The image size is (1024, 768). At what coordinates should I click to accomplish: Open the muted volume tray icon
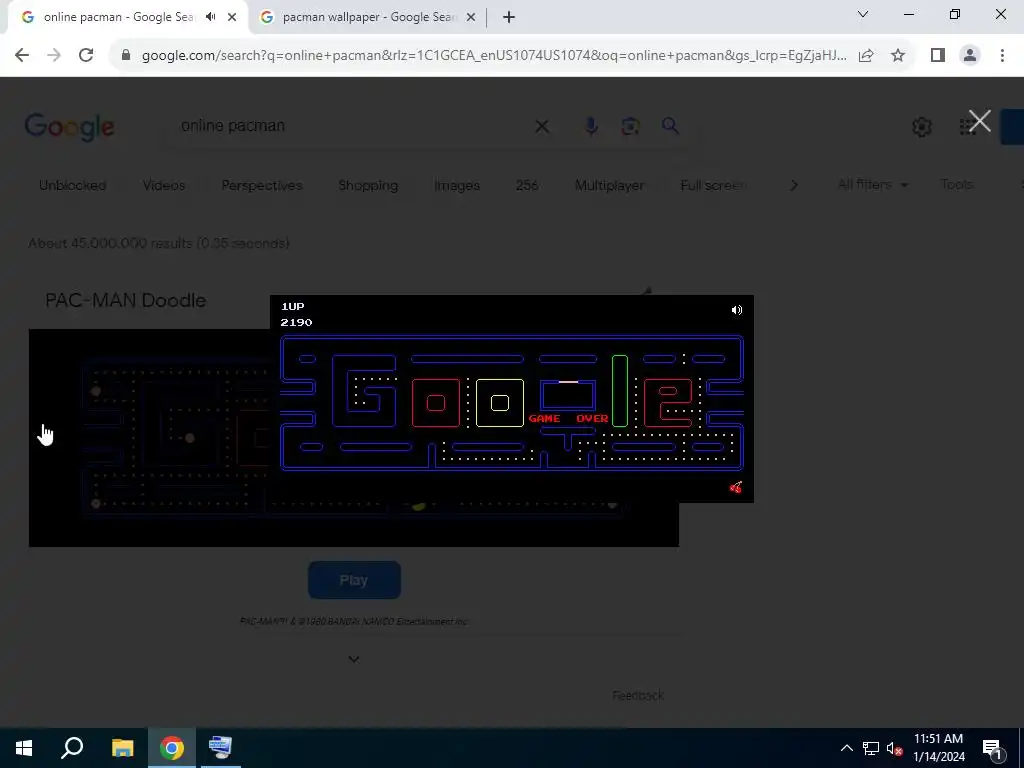(894, 748)
